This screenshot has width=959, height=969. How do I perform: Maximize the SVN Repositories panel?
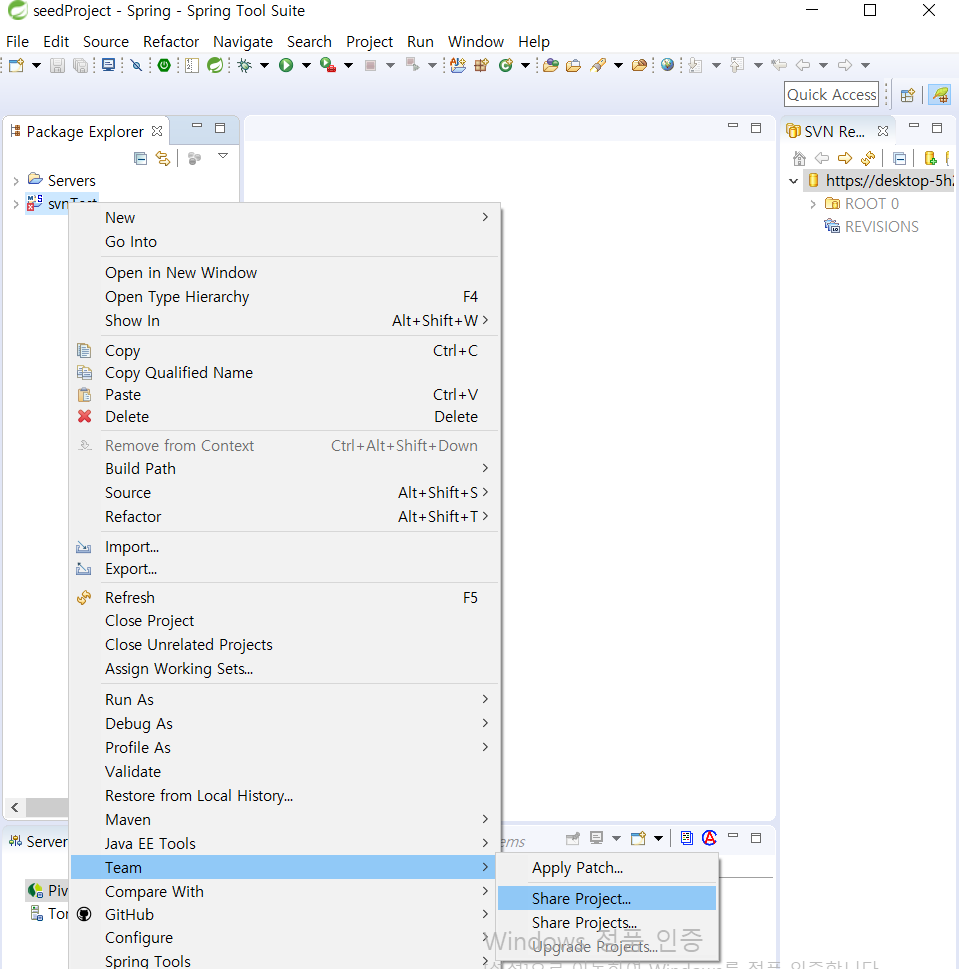(x=937, y=128)
